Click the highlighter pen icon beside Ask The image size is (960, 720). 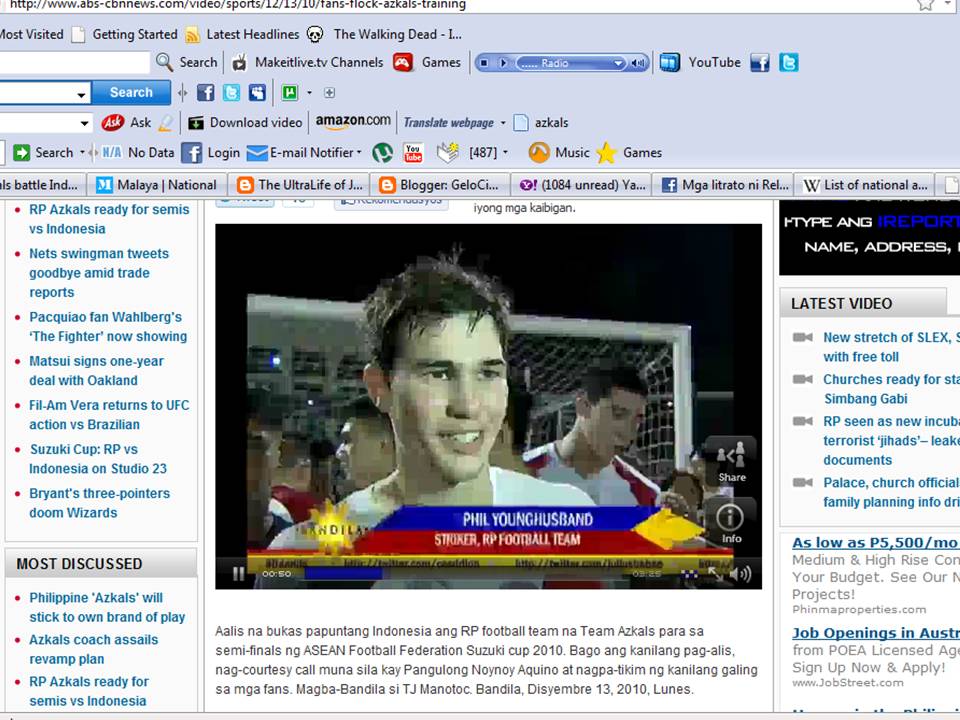pyautogui.click(x=165, y=122)
